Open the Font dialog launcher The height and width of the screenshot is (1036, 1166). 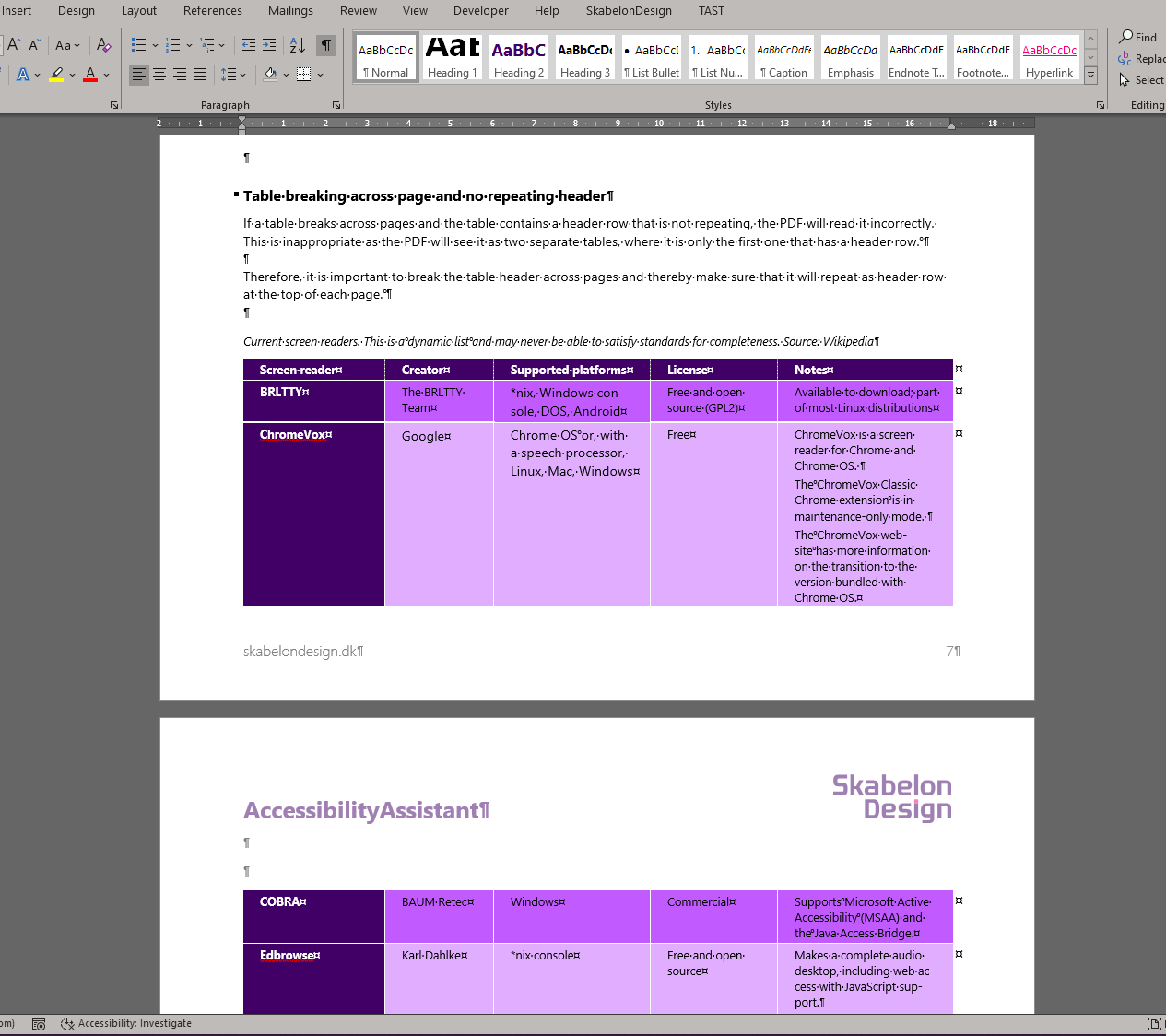[x=114, y=105]
